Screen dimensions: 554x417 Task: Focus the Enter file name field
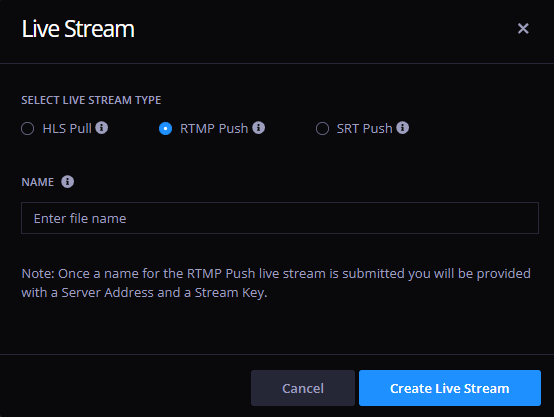280,218
